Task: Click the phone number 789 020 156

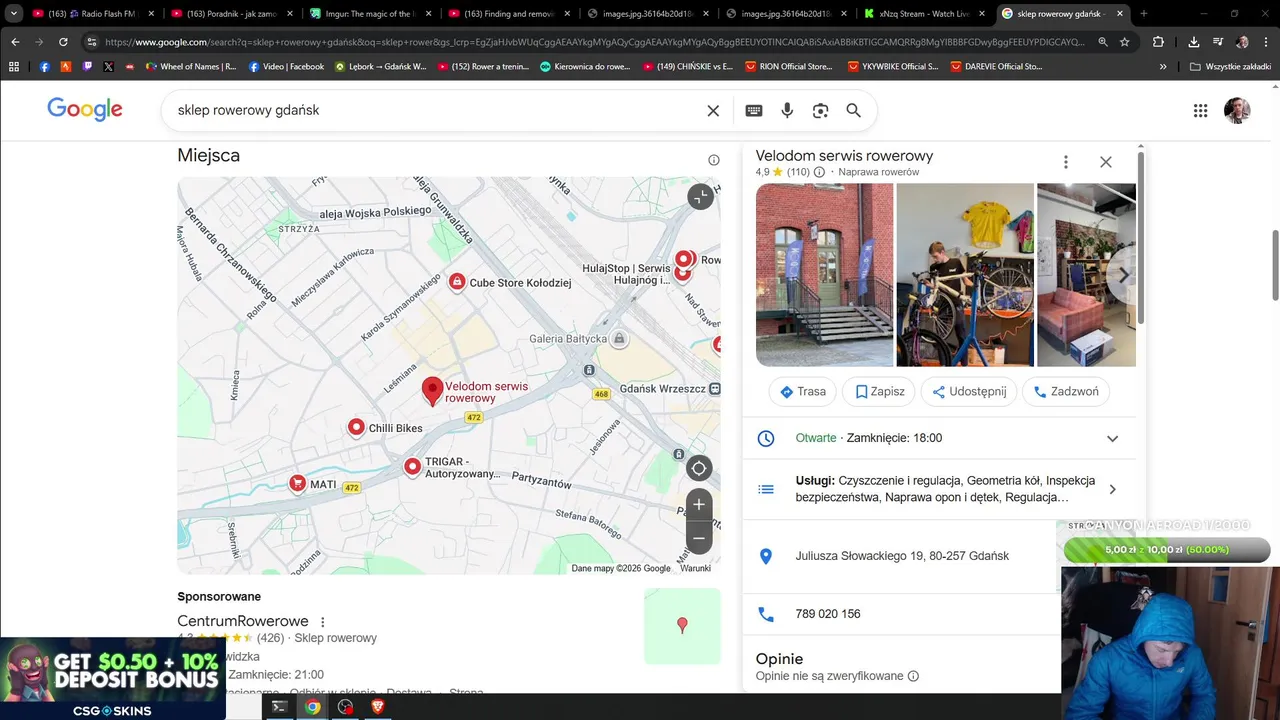Action: [828, 614]
